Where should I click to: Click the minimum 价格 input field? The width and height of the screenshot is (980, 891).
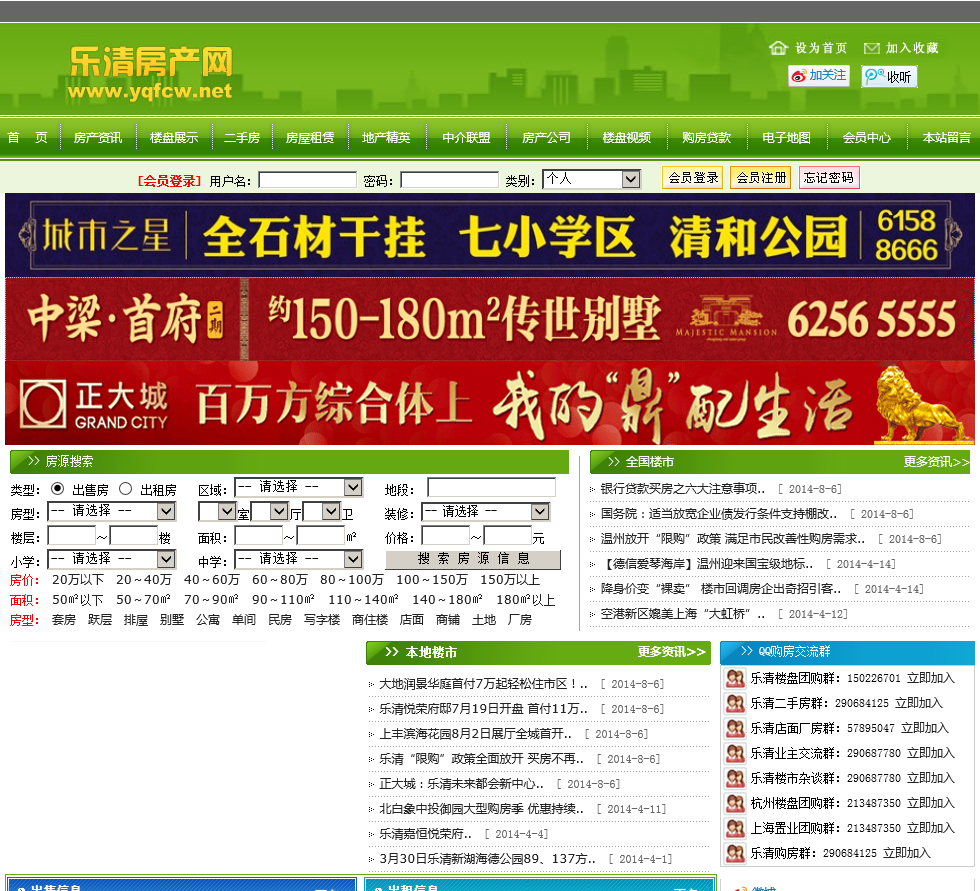pyautogui.click(x=446, y=536)
